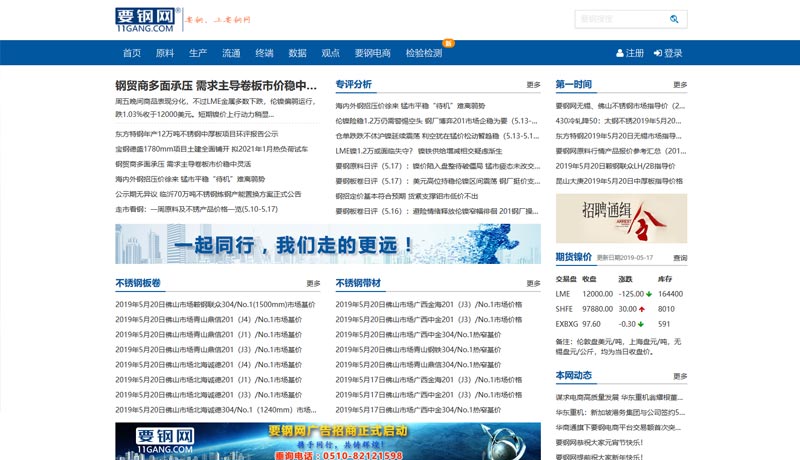Click the orange badge above 检验检测
Image resolution: width=800 pixels, height=460 pixels.
pyautogui.click(x=449, y=43)
